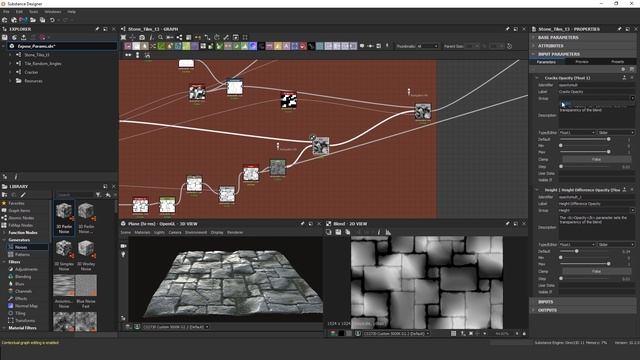Open the Windows menu
Image resolution: width=640 pixels, height=360 pixels.
pyautogui.click(x=53, y=12)
